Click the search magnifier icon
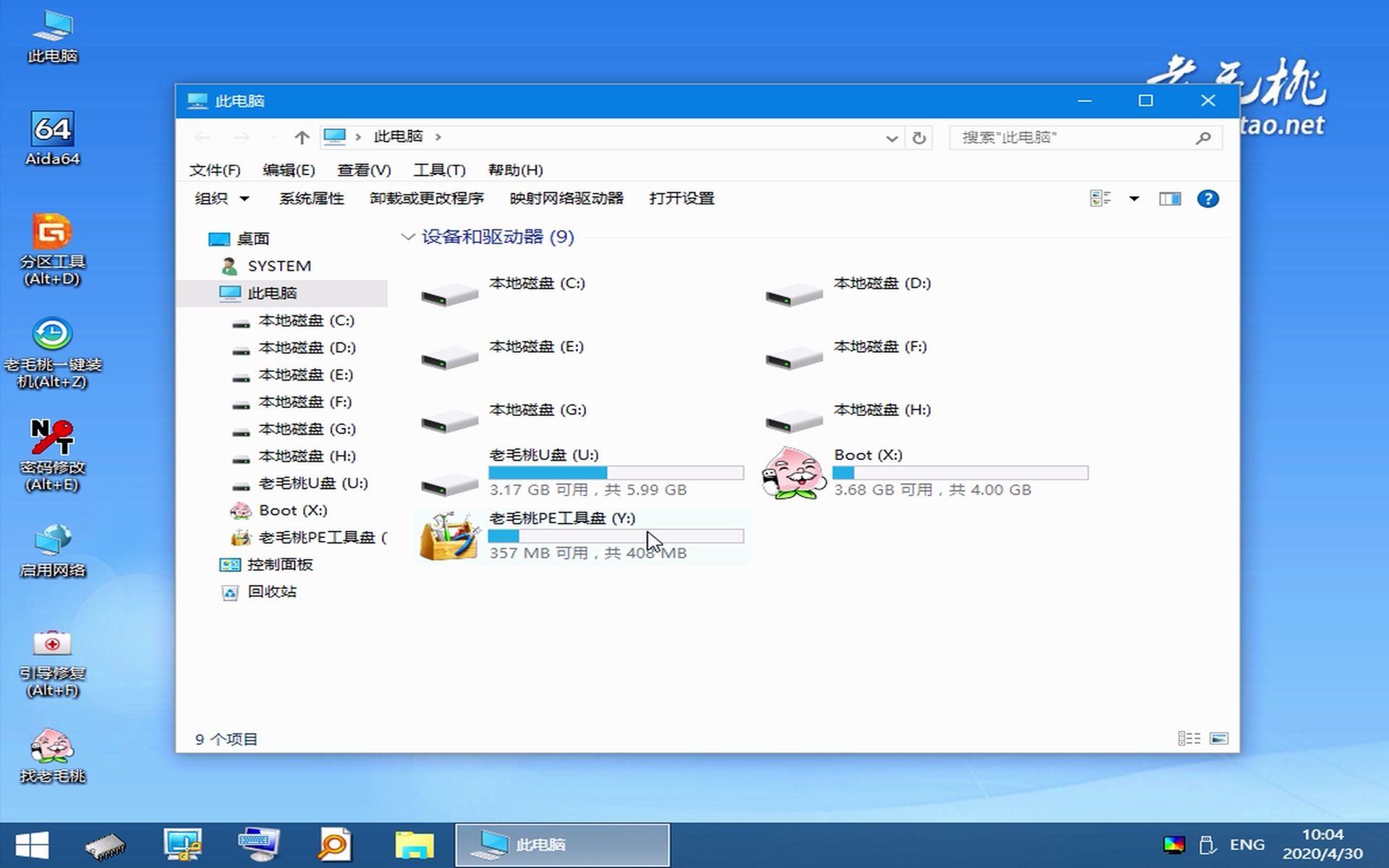1389x868 pixels. click(1203, 137)
